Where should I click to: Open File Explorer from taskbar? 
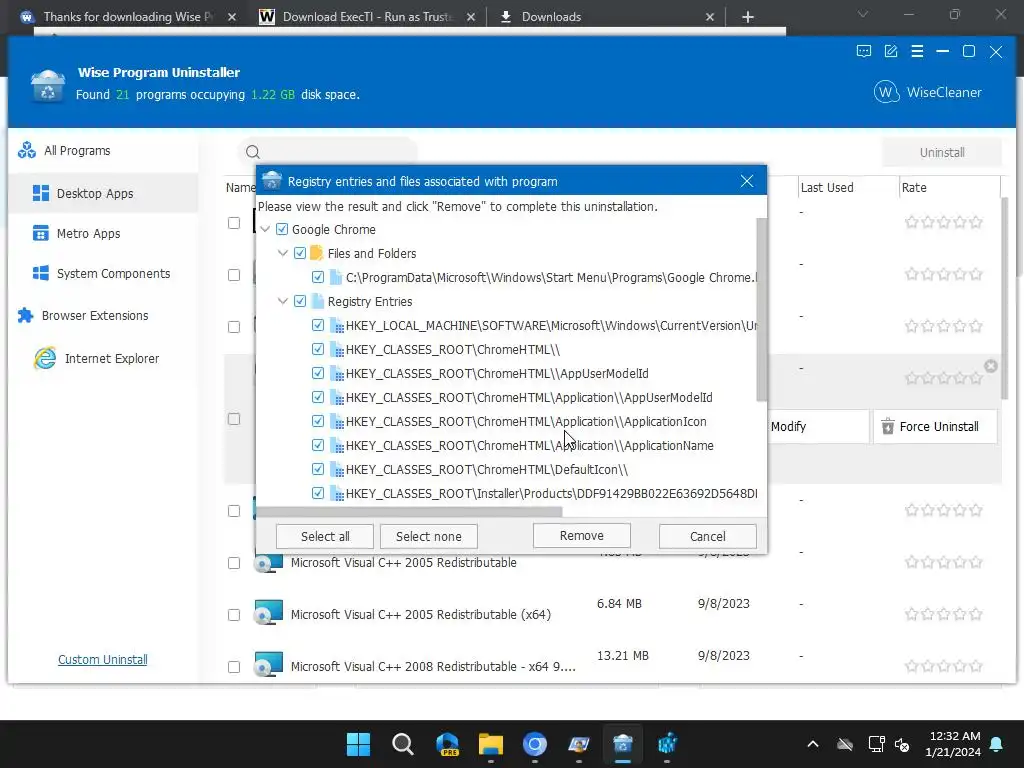pos(490,744)
